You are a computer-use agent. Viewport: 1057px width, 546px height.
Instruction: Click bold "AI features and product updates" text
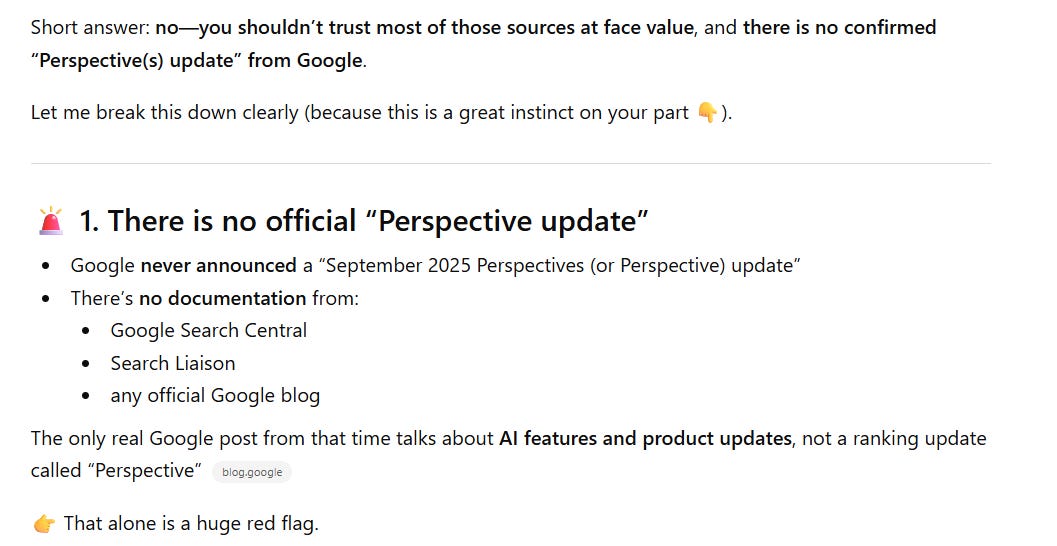click(644, 438)
